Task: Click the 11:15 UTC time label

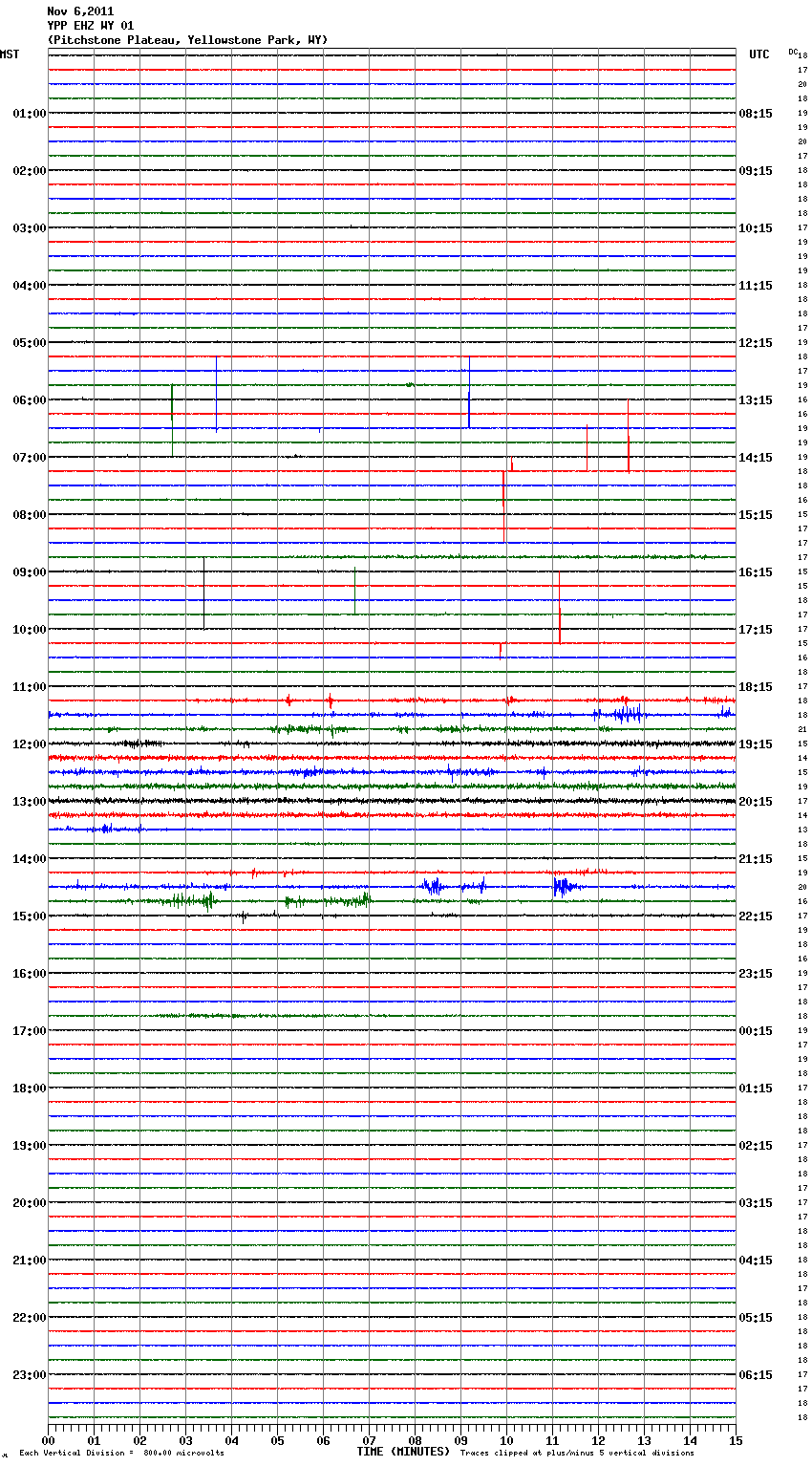Action: [x=756, y=286]
